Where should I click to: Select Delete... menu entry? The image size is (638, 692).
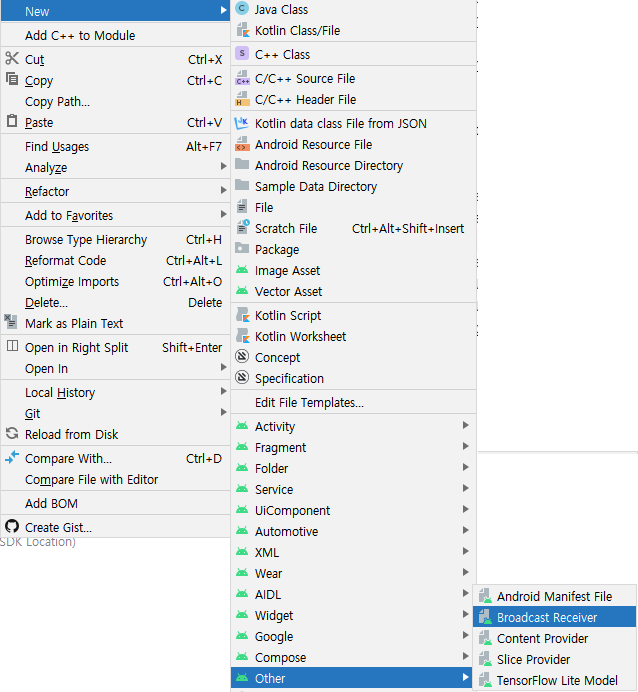(x=116, y=303)
